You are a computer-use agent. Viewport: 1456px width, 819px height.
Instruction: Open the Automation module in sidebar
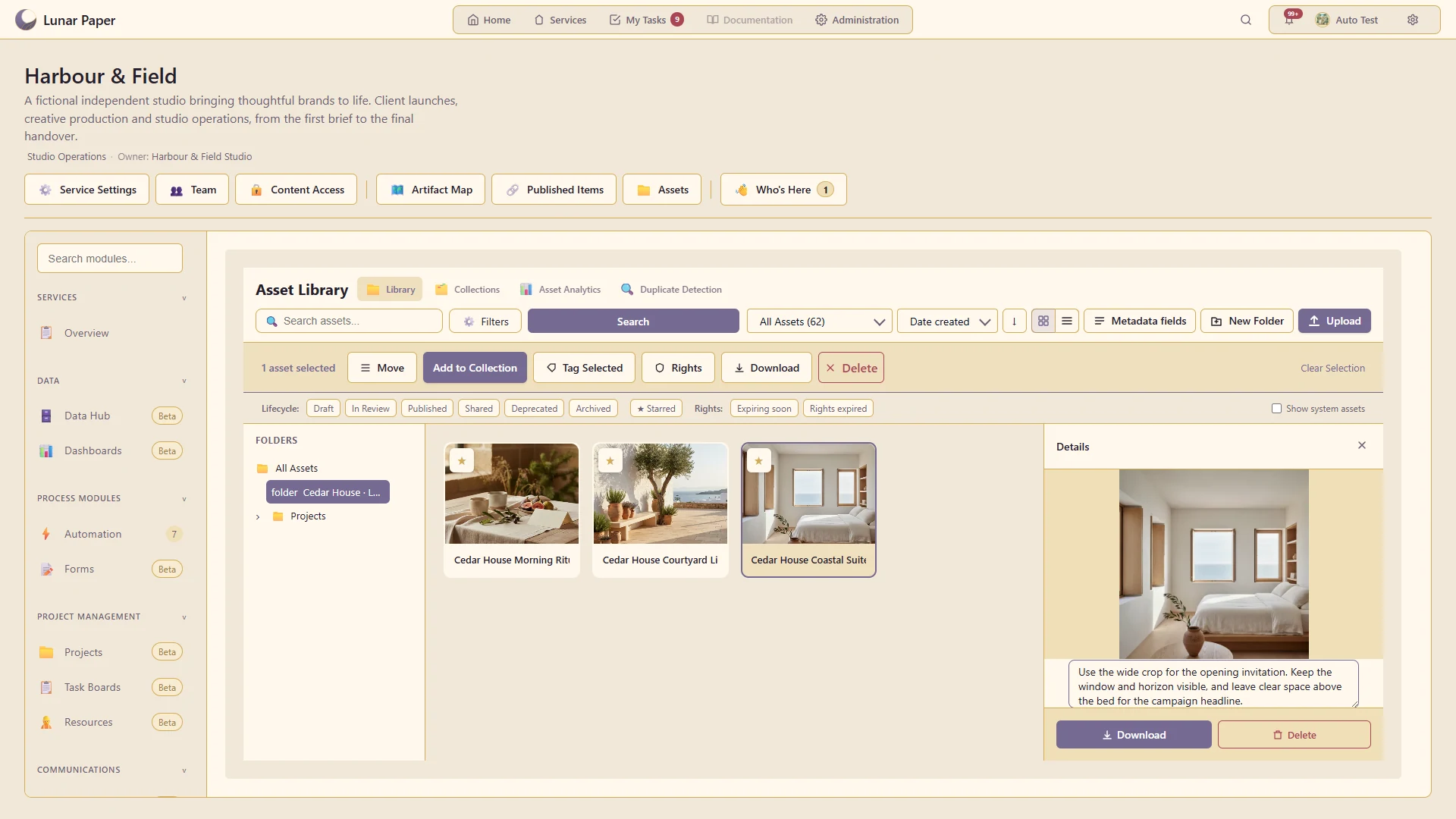[x=110, y=535]
